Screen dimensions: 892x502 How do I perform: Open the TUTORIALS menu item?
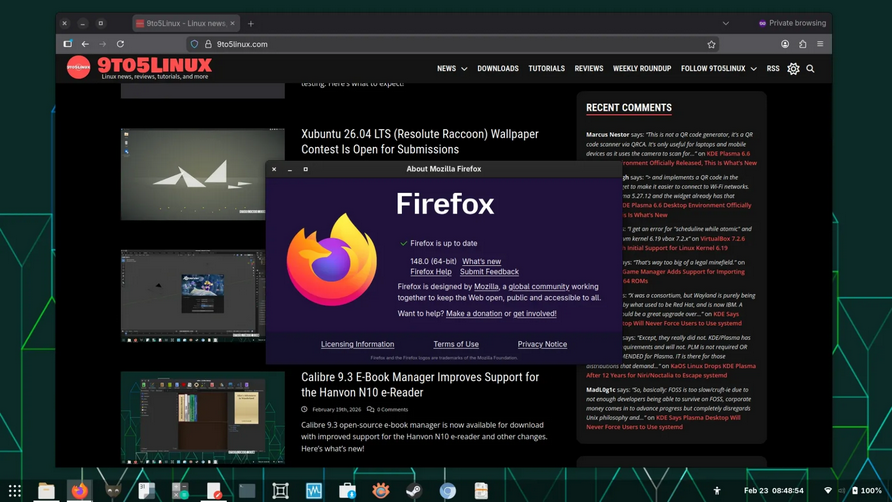[546, 69]
